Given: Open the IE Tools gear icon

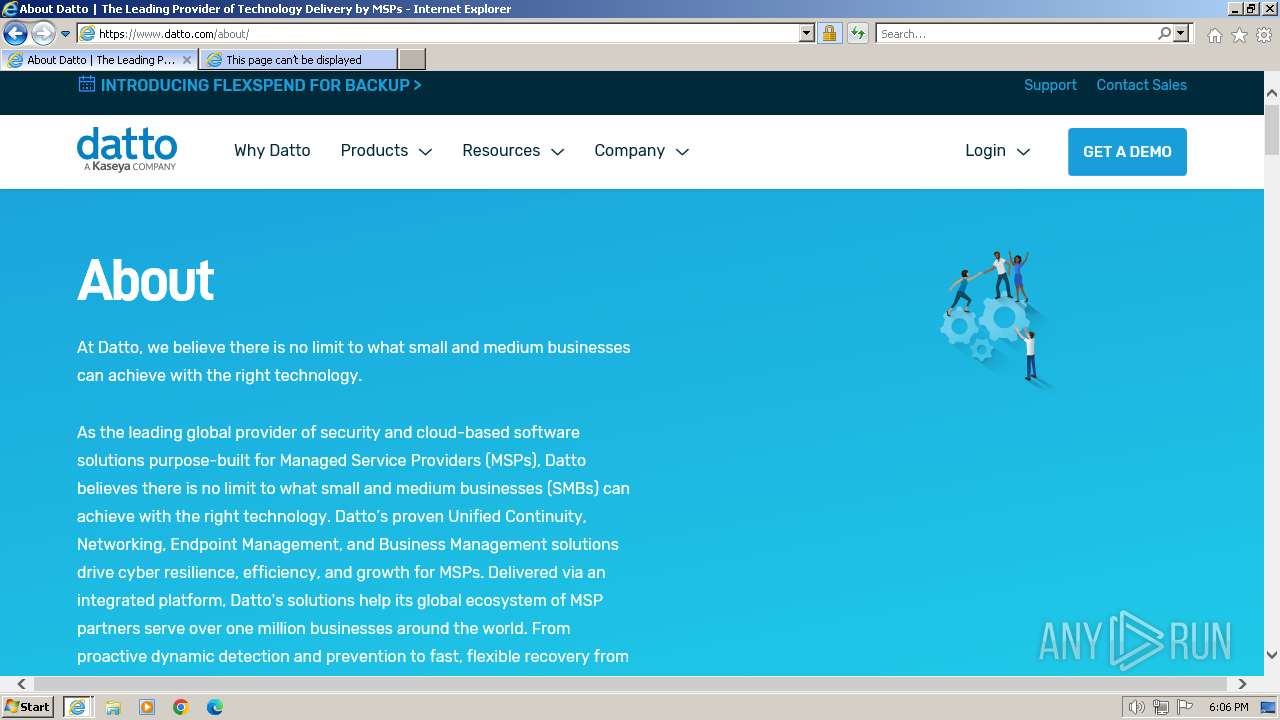Looking at the screenshot, I should click(1264, 35).
